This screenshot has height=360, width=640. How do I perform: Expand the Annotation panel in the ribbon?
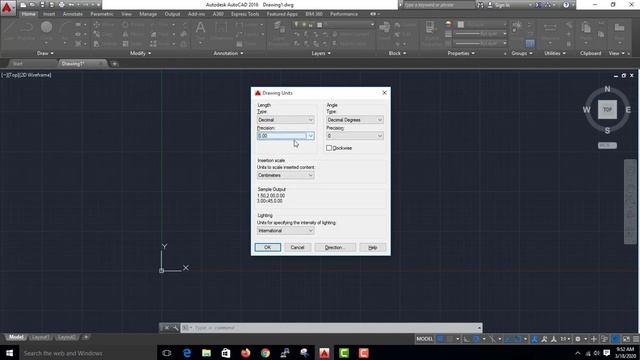click(x=228, y=53)
